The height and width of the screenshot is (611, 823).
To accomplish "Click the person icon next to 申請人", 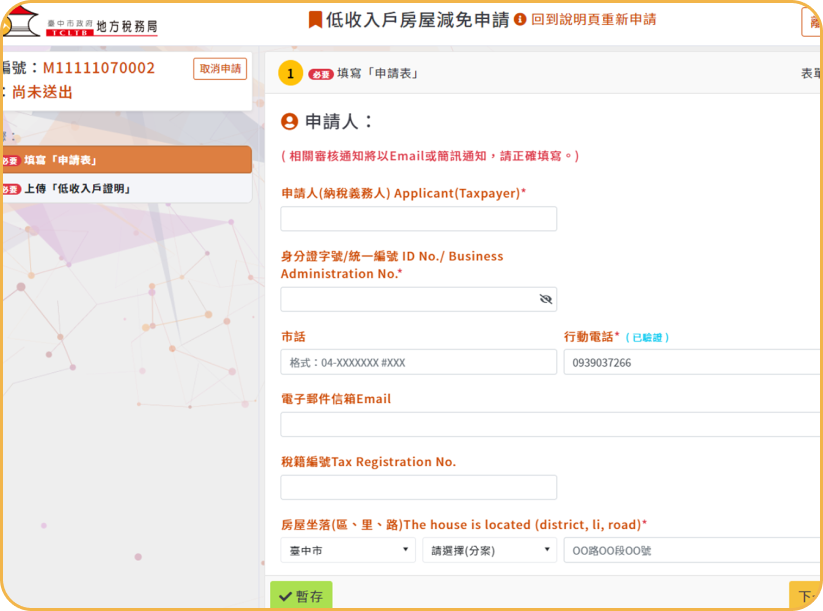I will click(290, 122).
